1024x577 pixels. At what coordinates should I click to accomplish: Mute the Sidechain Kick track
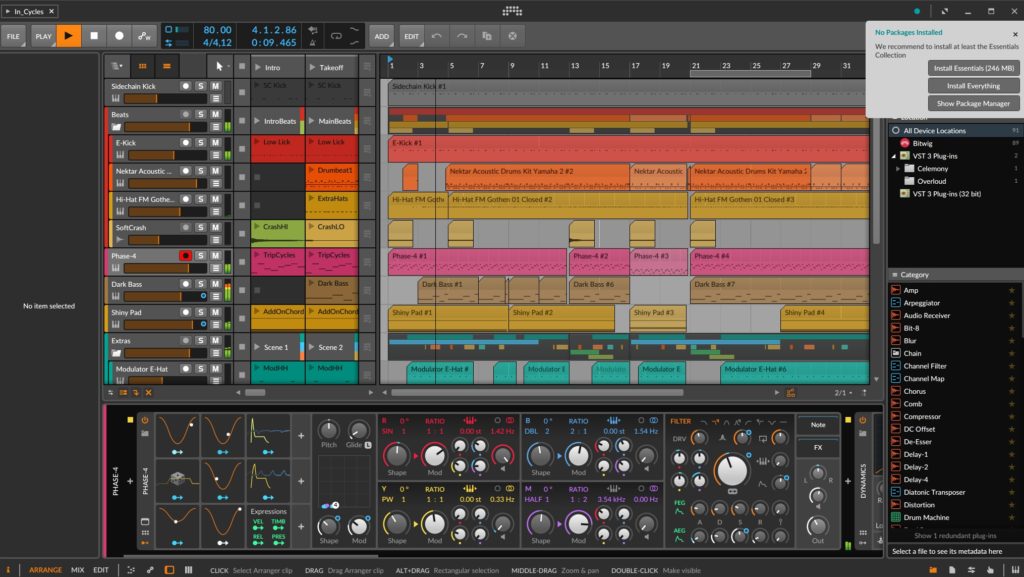[215, 86]
